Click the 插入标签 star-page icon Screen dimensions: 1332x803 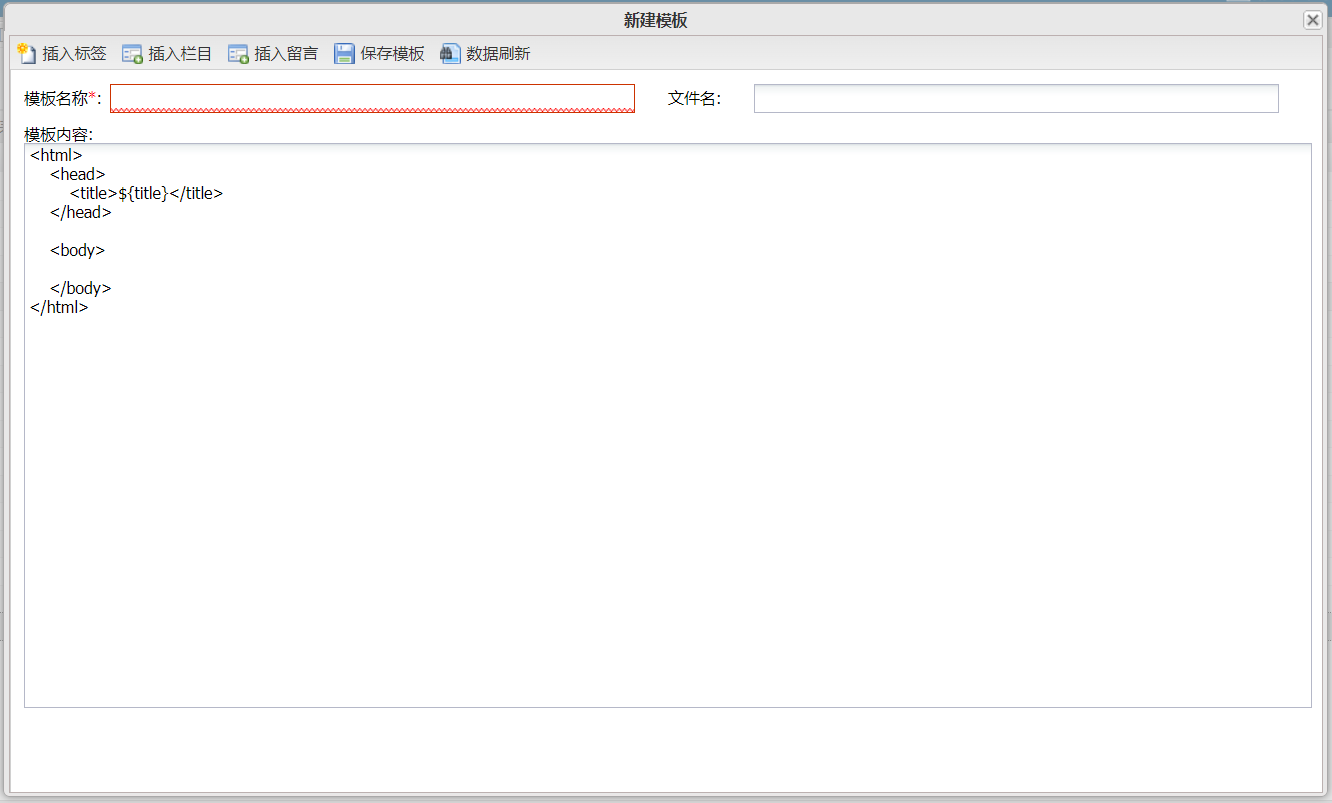tap(27, 53)
